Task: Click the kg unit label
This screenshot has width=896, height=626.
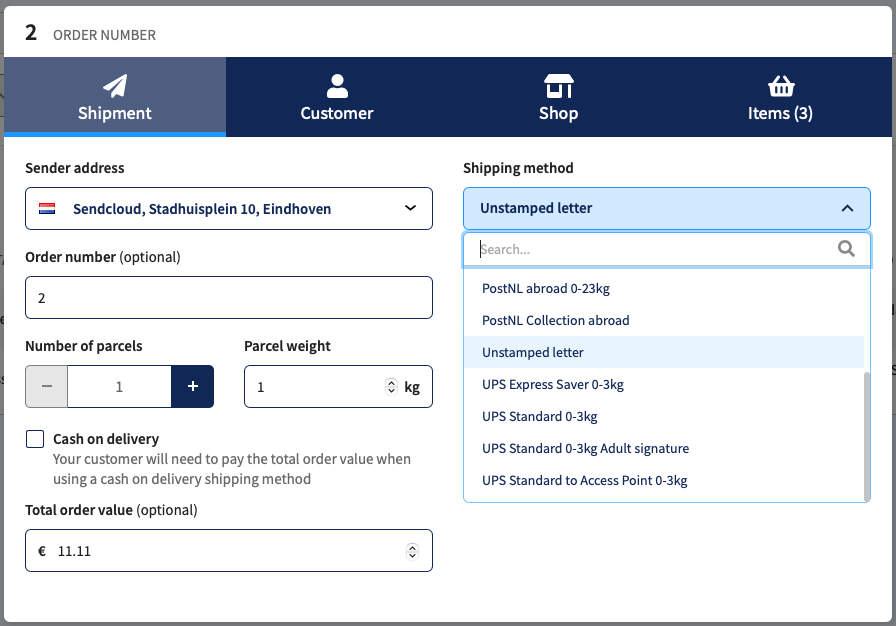Action: click(x=412, y=387)
